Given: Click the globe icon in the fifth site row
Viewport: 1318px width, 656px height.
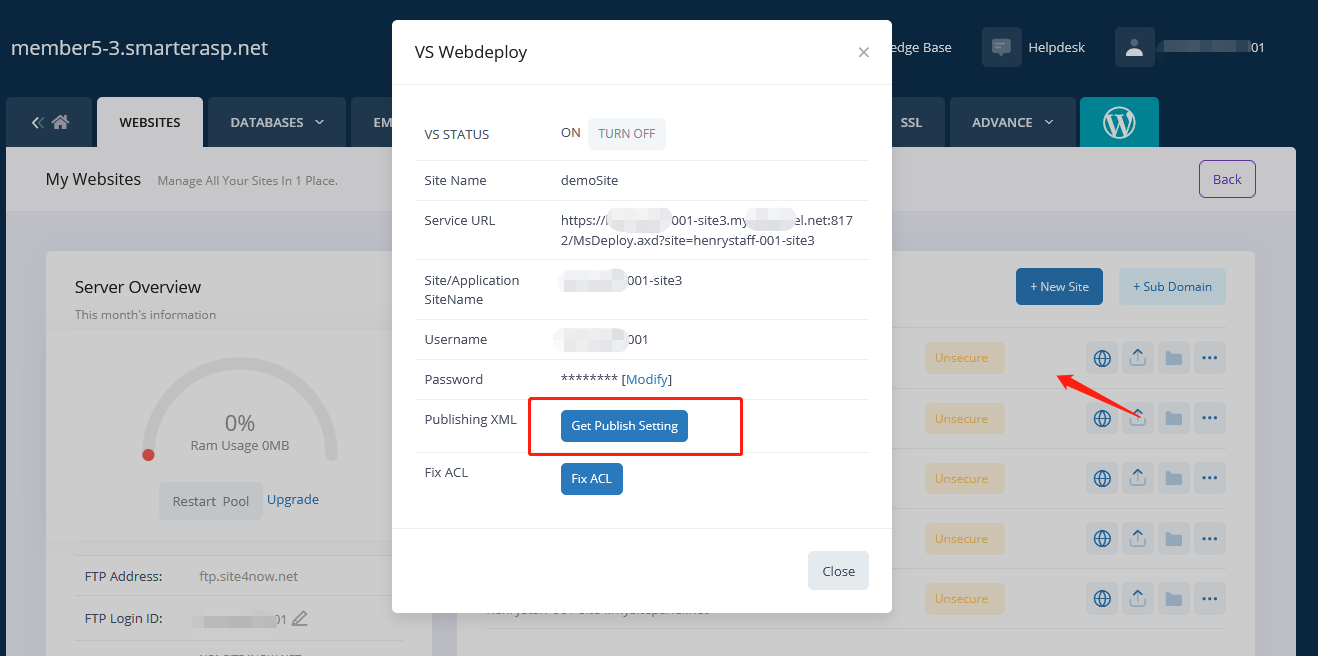Looking at the screenshot, I should pyautogui.click(x=1102, y=598).
